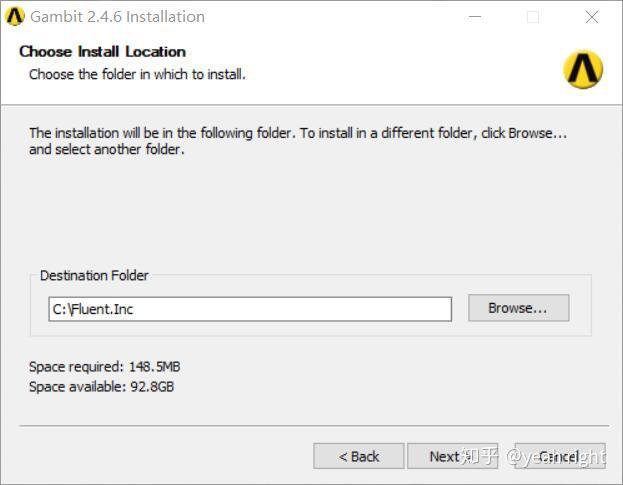Close the Gambit 2.4.6 Installation window
The height and width of the screenshot is (485, 623).
[592, 17]
